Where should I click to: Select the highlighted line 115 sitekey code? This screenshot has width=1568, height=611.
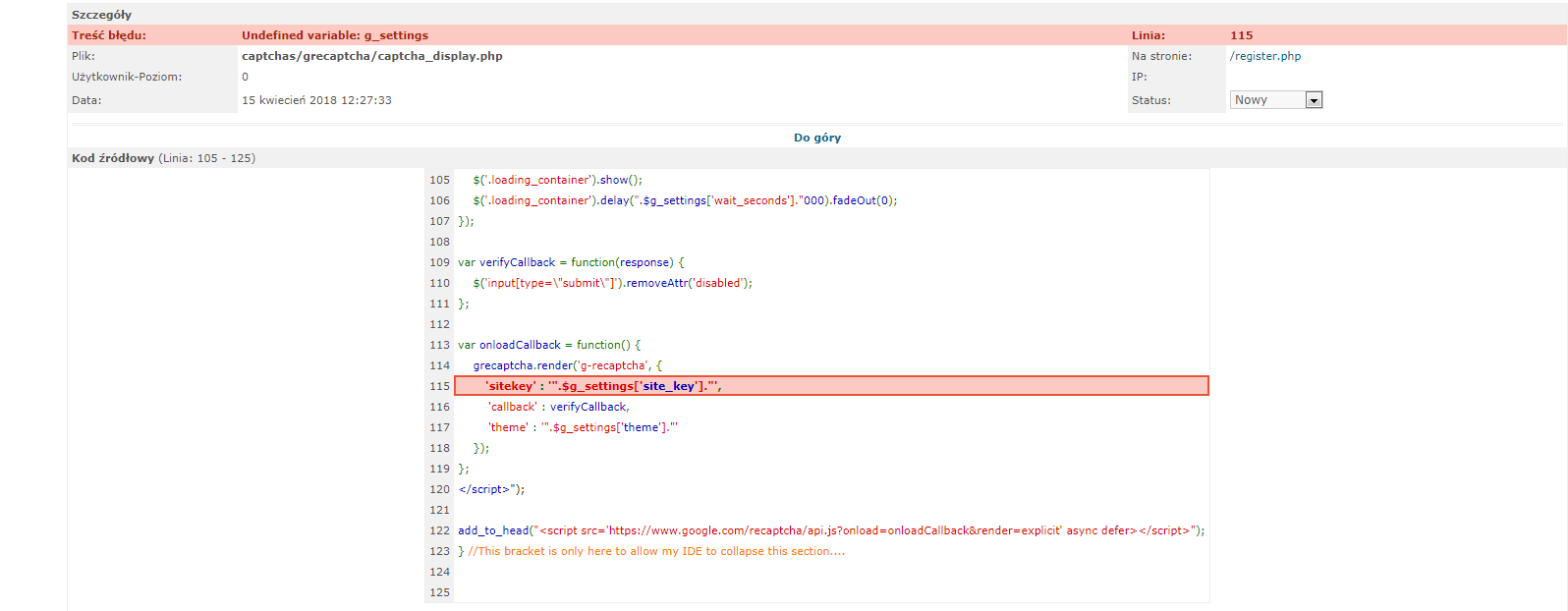pyautogui.click(x=831, y=386)
